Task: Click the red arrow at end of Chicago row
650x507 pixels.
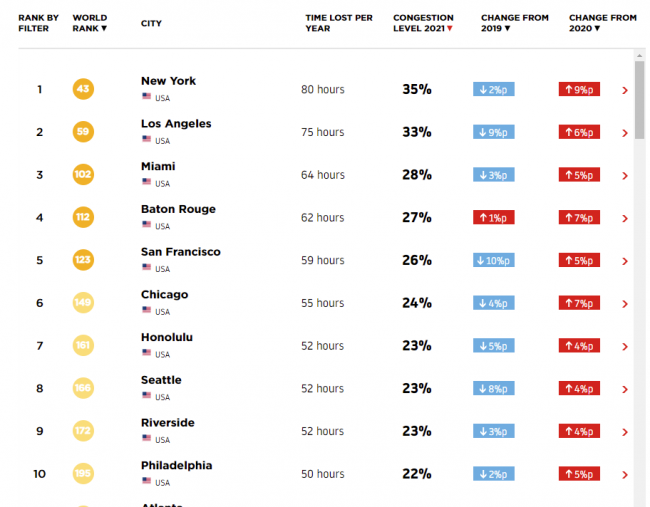Action: (625, 304)
